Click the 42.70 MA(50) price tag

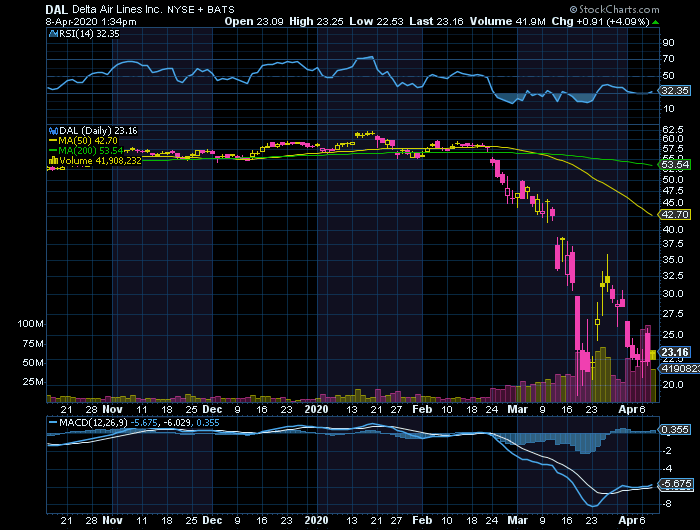click(675, 214)
